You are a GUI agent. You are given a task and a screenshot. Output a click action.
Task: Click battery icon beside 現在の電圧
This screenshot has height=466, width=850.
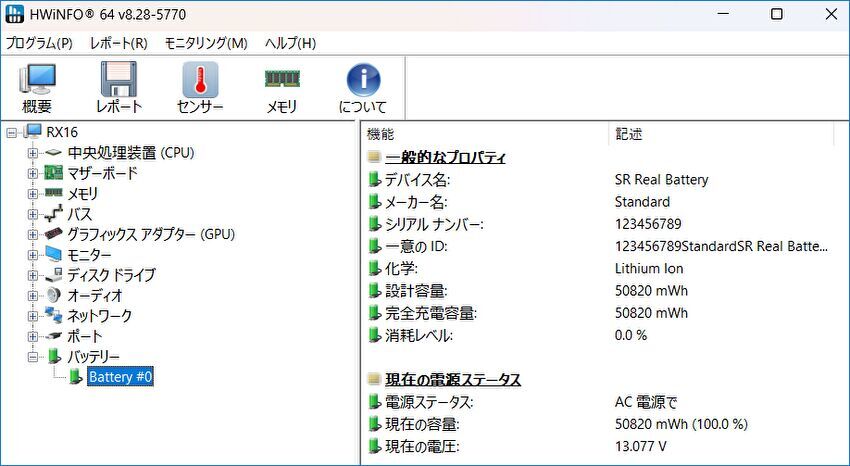tap(374, 446)
